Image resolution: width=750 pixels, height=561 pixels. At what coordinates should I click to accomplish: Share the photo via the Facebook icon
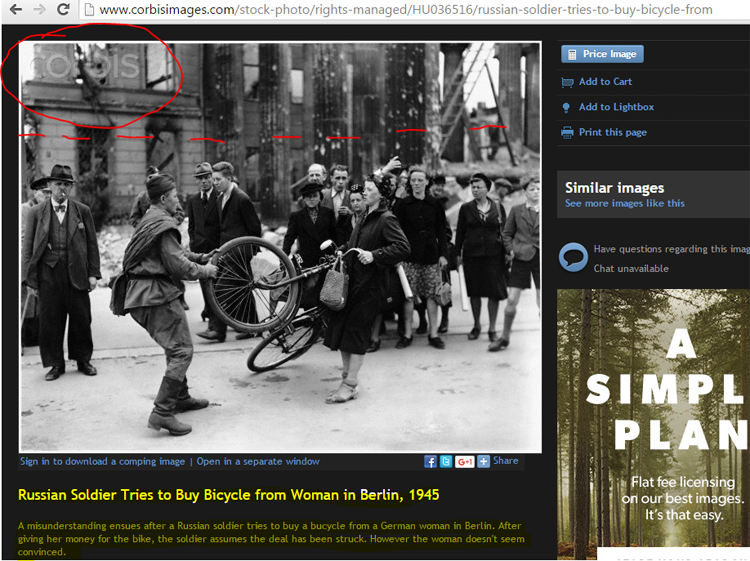(431, 461)
